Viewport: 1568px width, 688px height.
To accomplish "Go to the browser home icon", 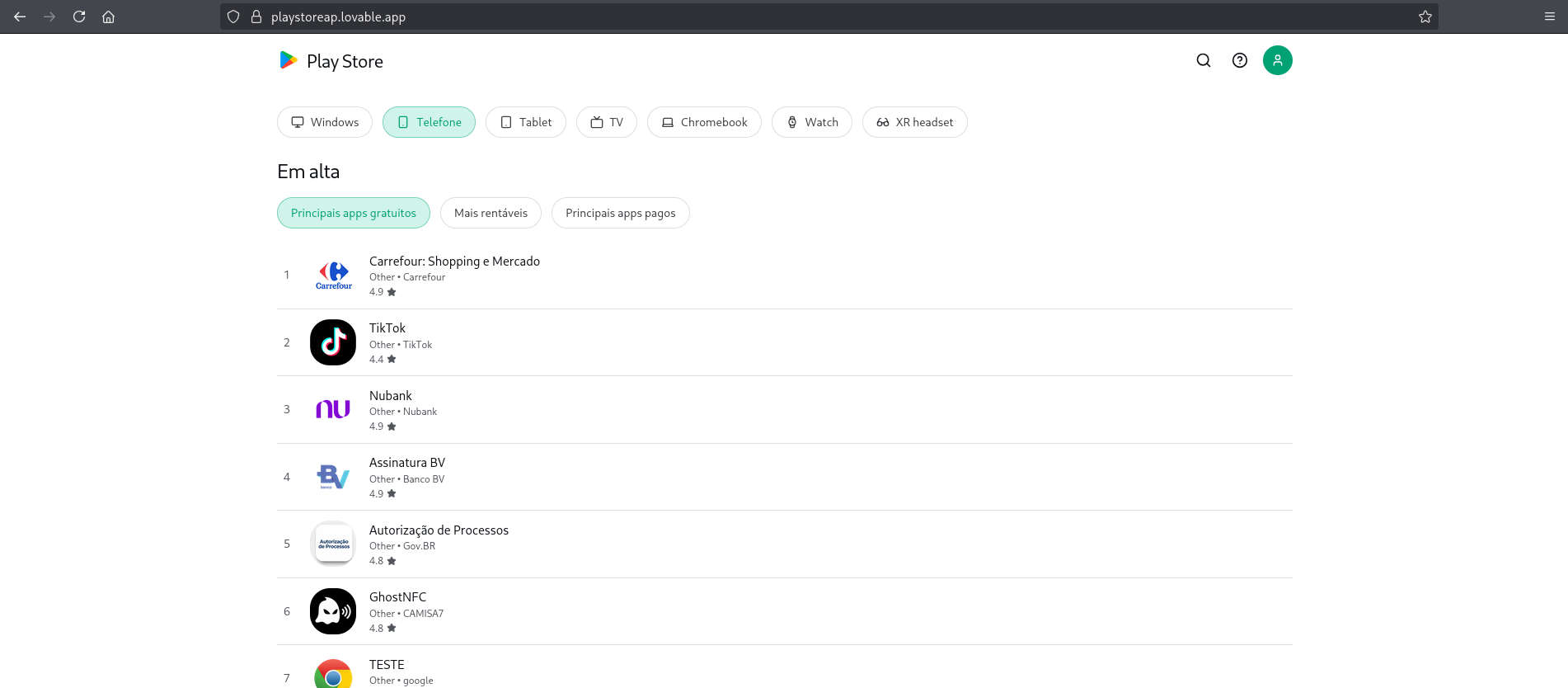I will pyautogui.click(x=108, y=16).
